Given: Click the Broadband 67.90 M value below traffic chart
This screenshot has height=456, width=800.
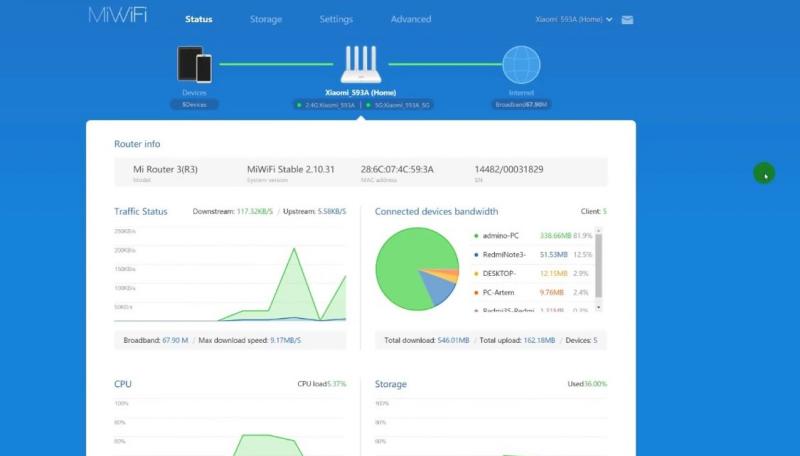Looking at the screenshot, I should (x=175, y=340).
